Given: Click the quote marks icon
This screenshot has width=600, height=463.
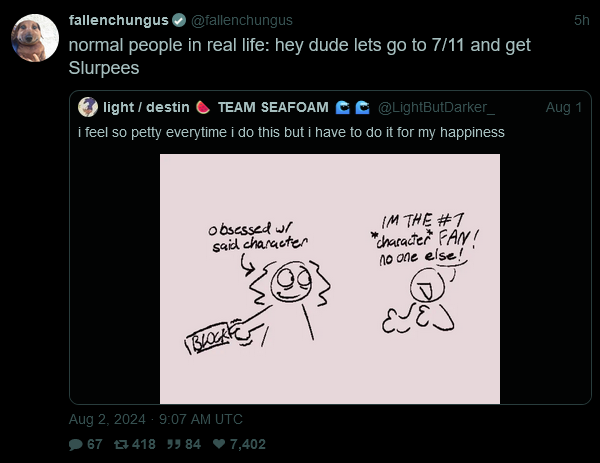Looking at the screenshot, I should pyautogui.click(x=173, y=444).
